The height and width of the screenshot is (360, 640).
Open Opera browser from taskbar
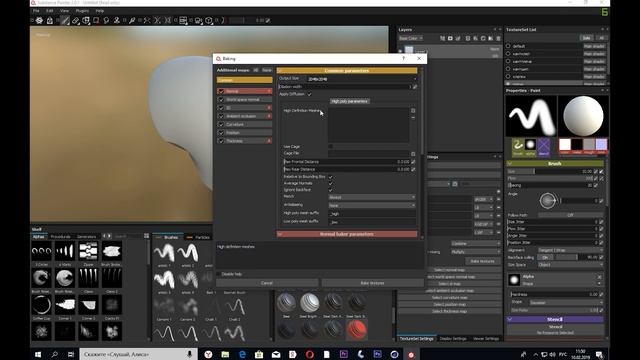click(310, 354)
